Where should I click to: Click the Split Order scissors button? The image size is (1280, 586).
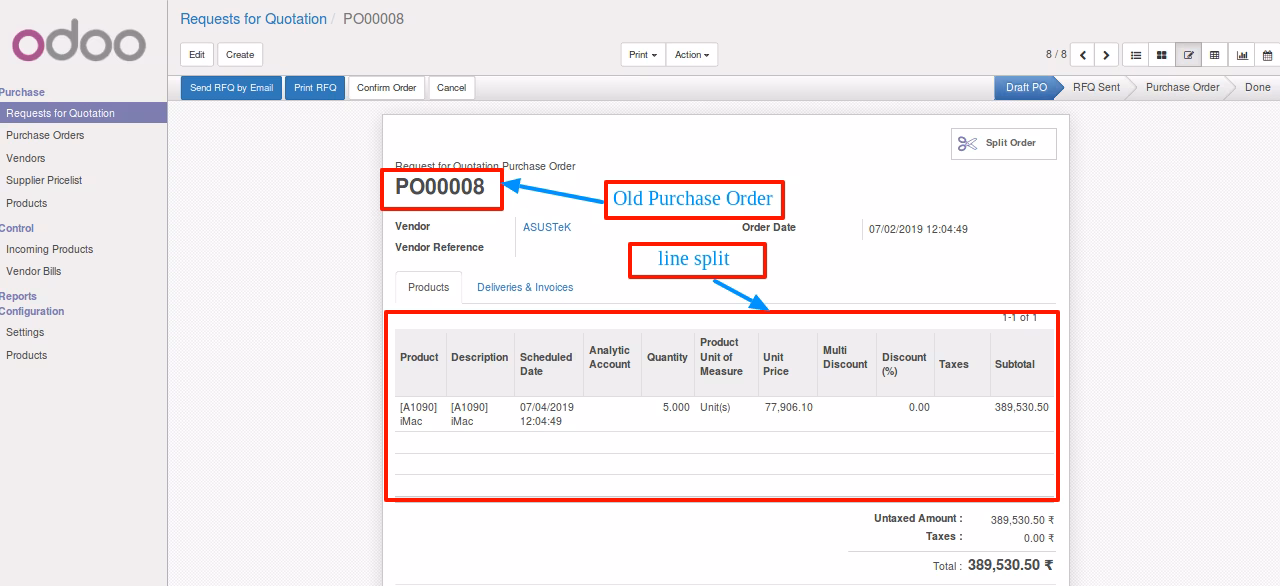1003,143
